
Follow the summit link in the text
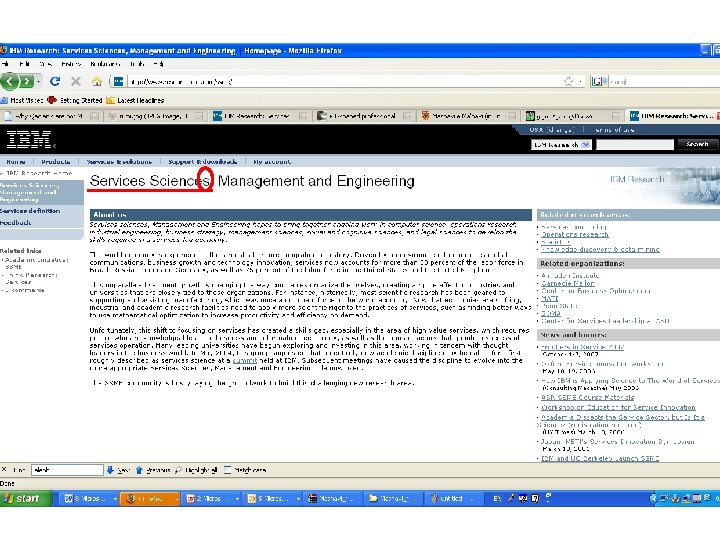(x=244, y=361)
